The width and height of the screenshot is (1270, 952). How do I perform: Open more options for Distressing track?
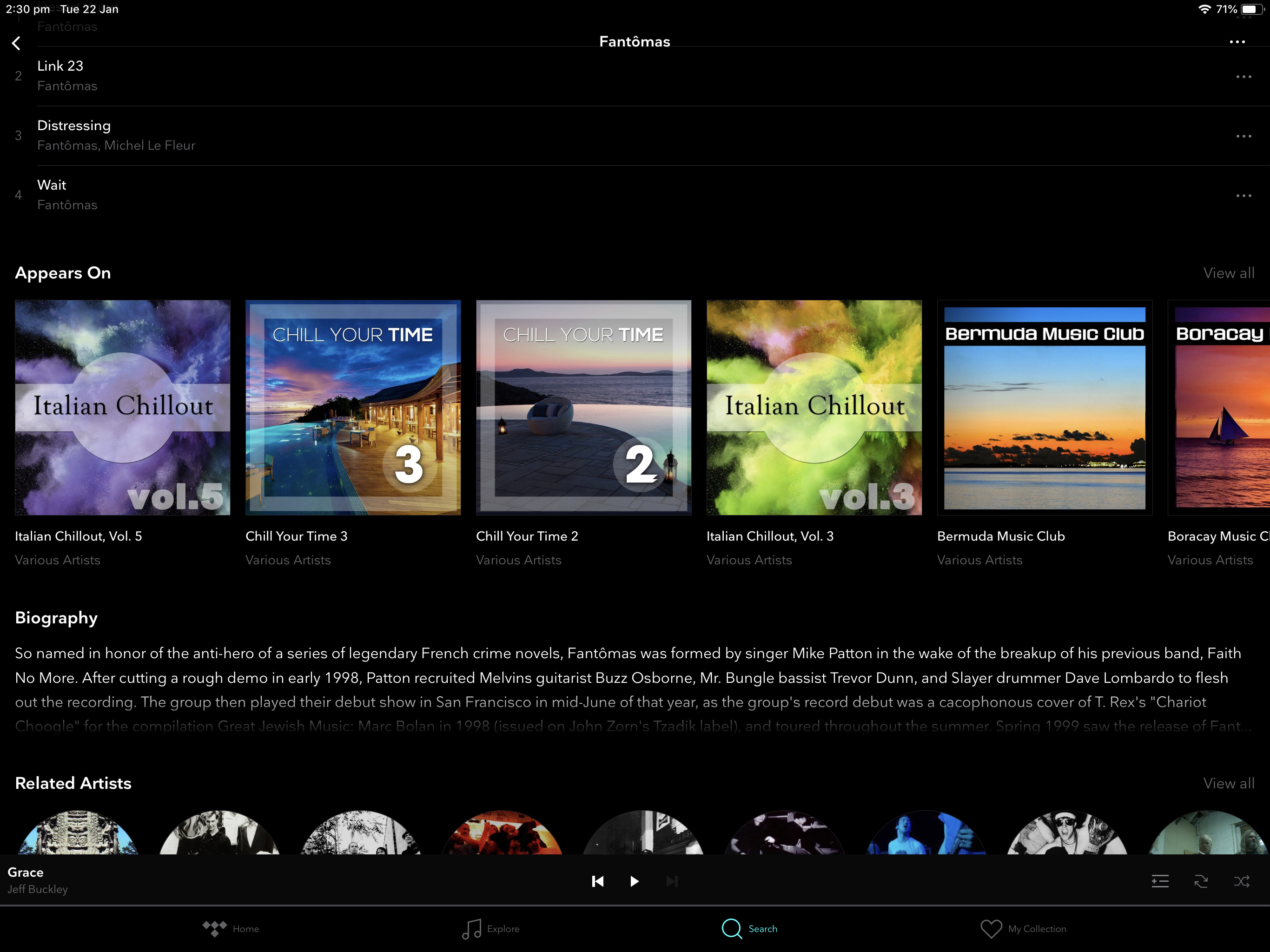tap(1243, 136)
